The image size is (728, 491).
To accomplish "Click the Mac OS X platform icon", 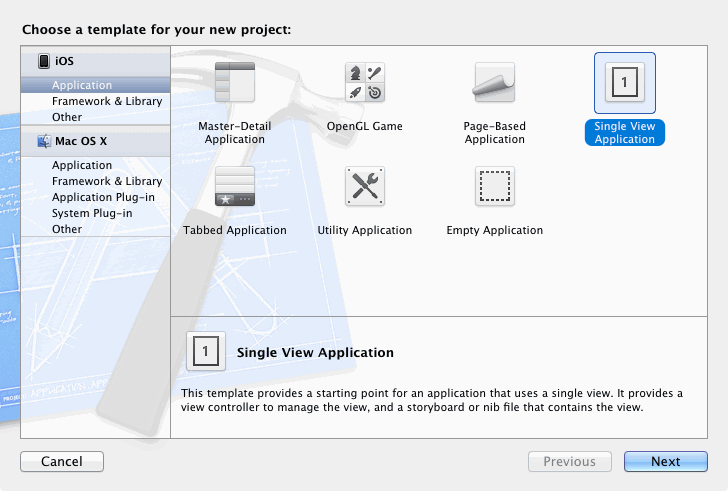I will [x=44, y=141].
